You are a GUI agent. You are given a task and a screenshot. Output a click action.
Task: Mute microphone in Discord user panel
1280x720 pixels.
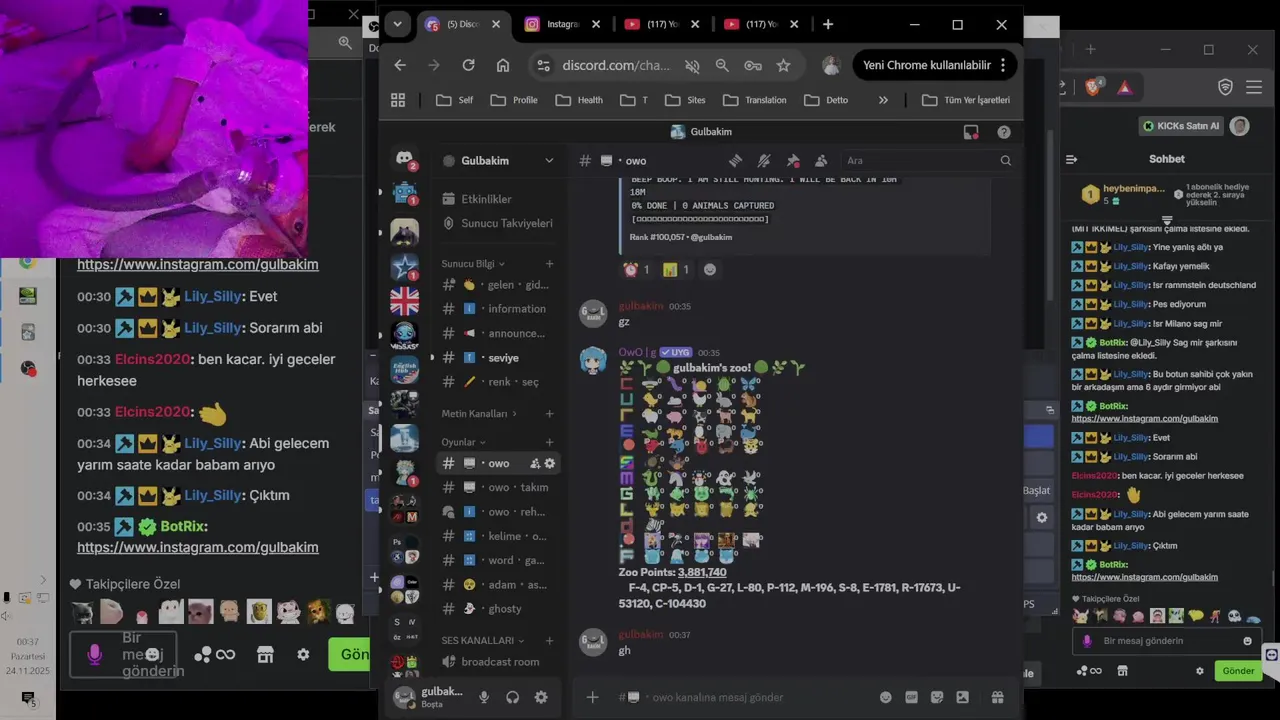tap(484, 697)
